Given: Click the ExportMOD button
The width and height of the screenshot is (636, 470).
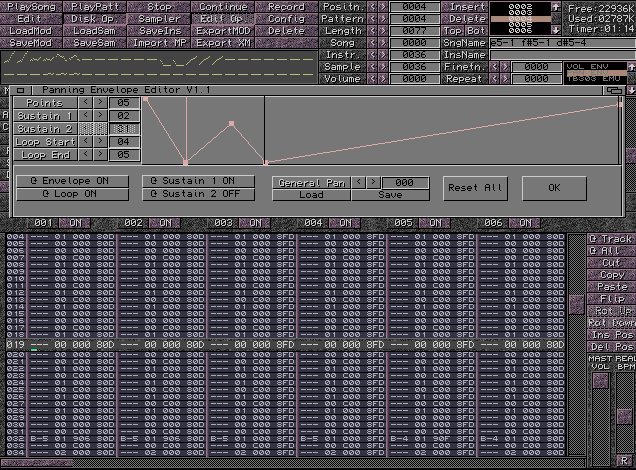Looking at the screenshot, I should pos(223,31).
